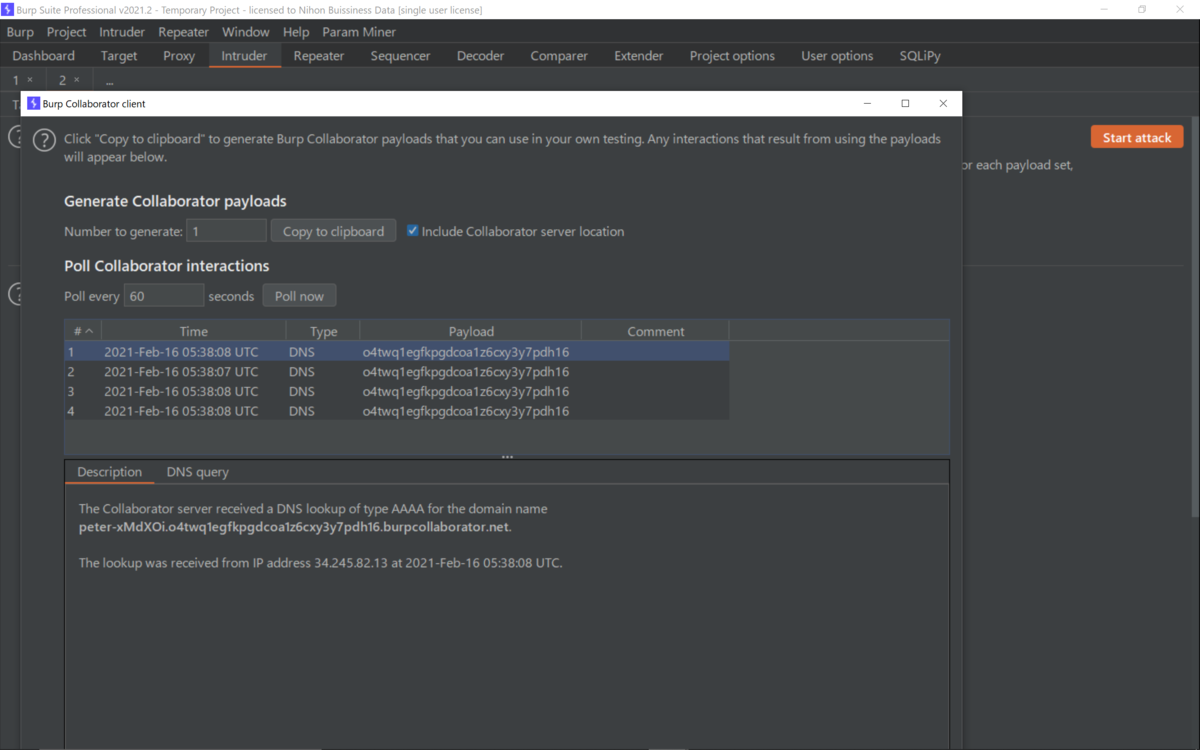
Task: Select the Intruder tool tab
Action: point(244,56)
